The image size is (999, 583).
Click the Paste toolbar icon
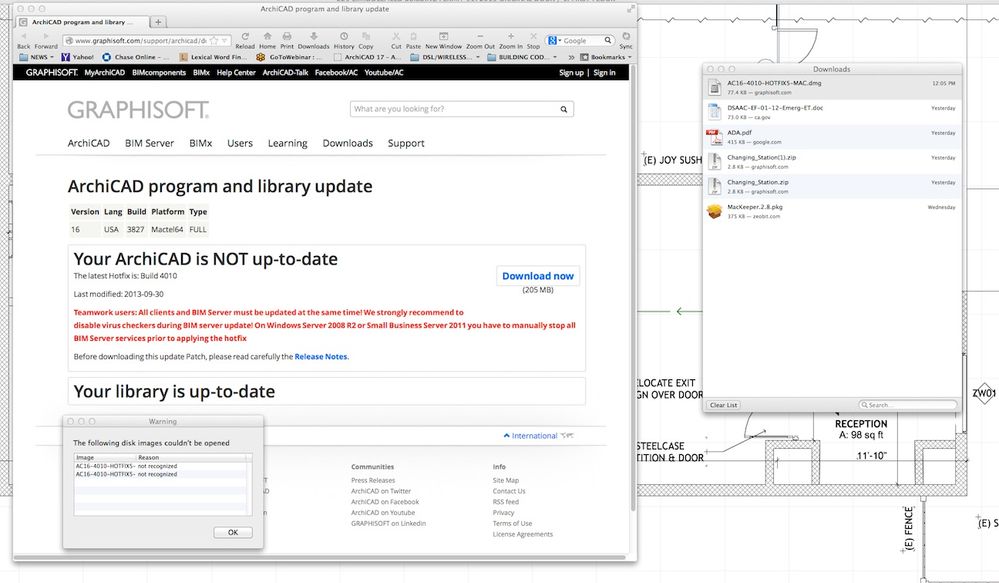(x=413, y=36)
